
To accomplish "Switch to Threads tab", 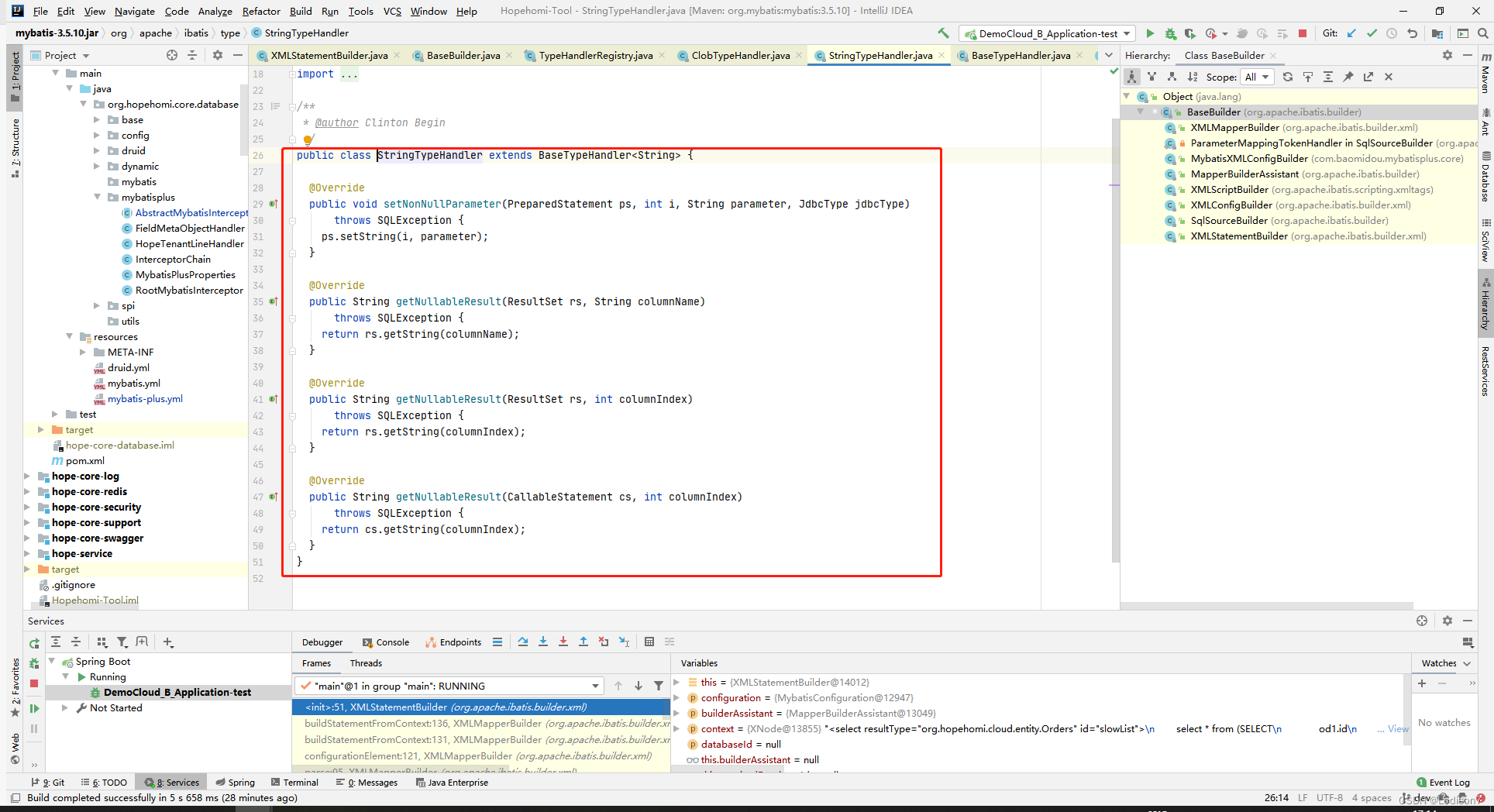I will [366, 663].
